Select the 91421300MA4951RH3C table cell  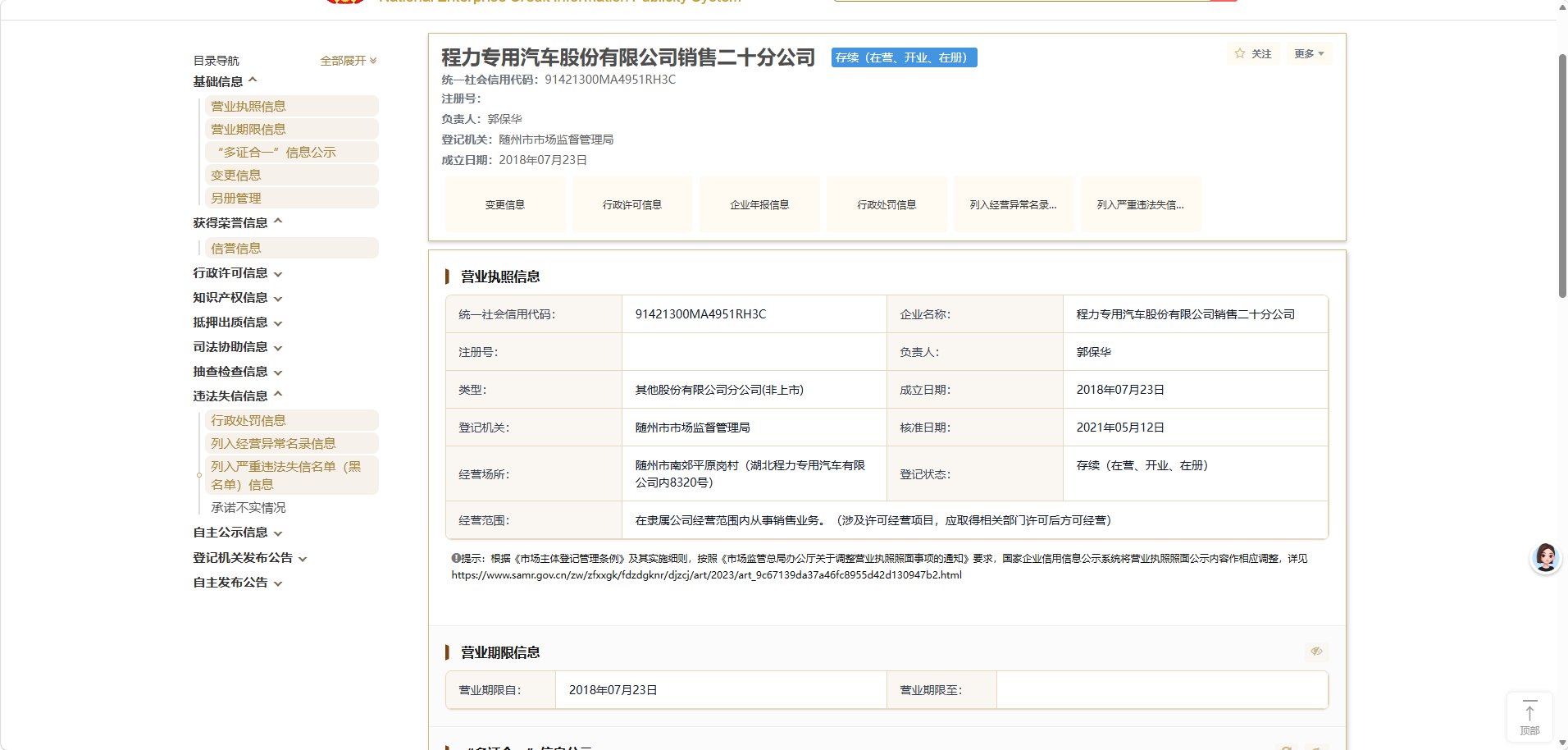tap(754, 314)
